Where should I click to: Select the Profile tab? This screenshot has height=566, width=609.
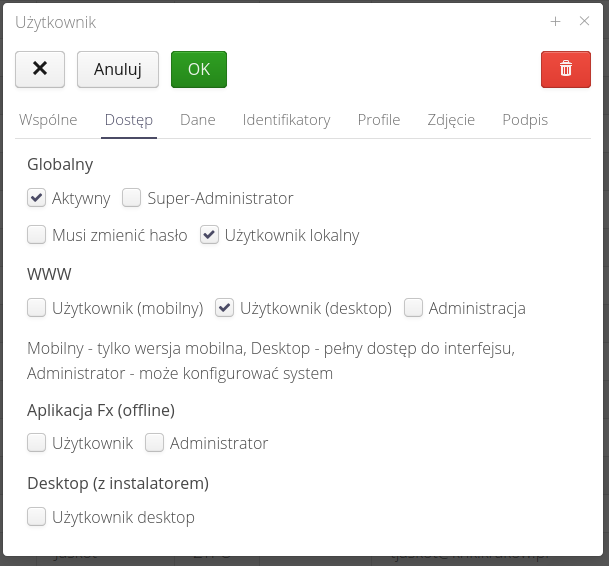(379, 120)
